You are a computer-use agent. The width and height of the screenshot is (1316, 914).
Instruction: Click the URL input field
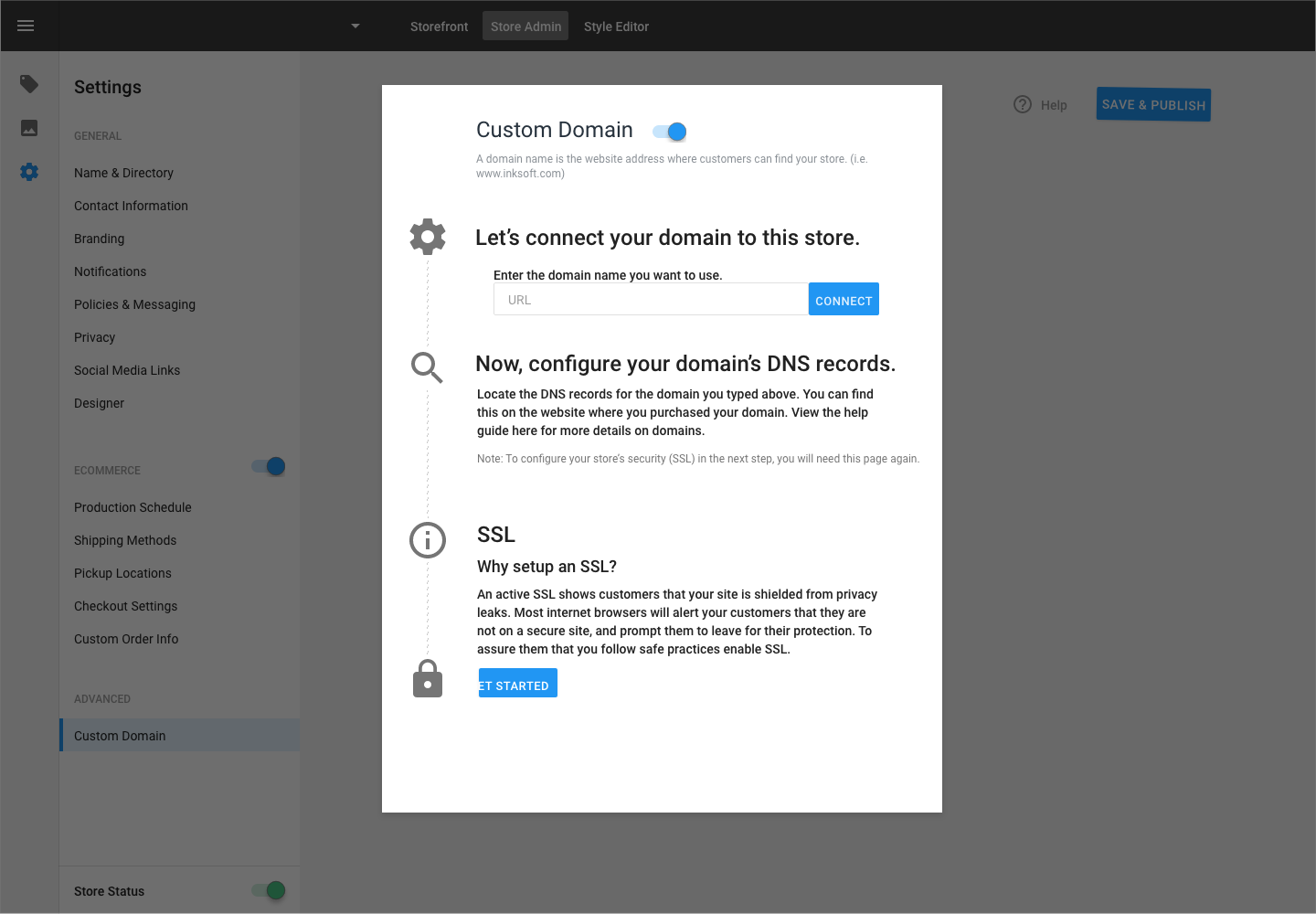[650, 299]
